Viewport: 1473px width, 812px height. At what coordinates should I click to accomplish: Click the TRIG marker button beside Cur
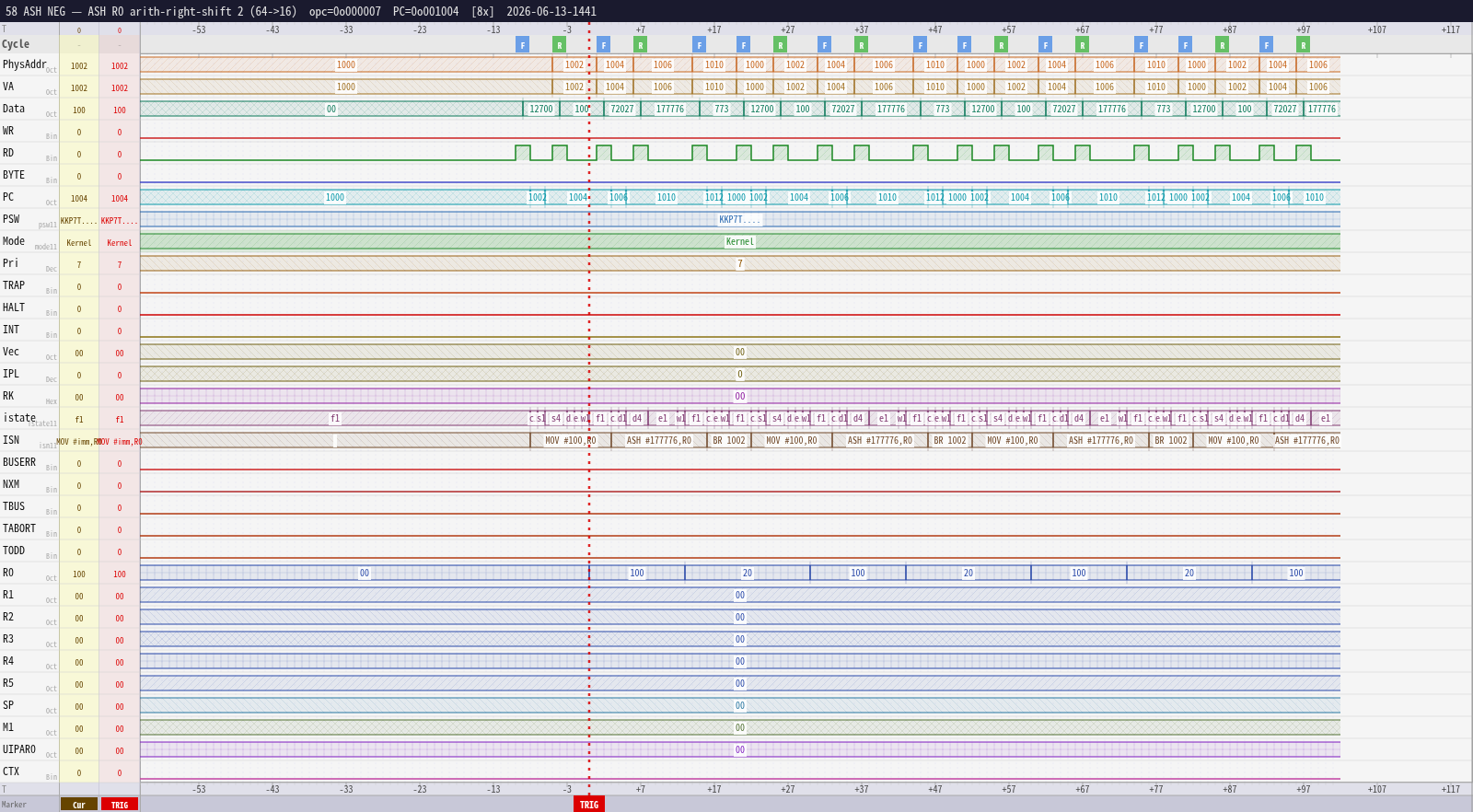tap(120, 805)
